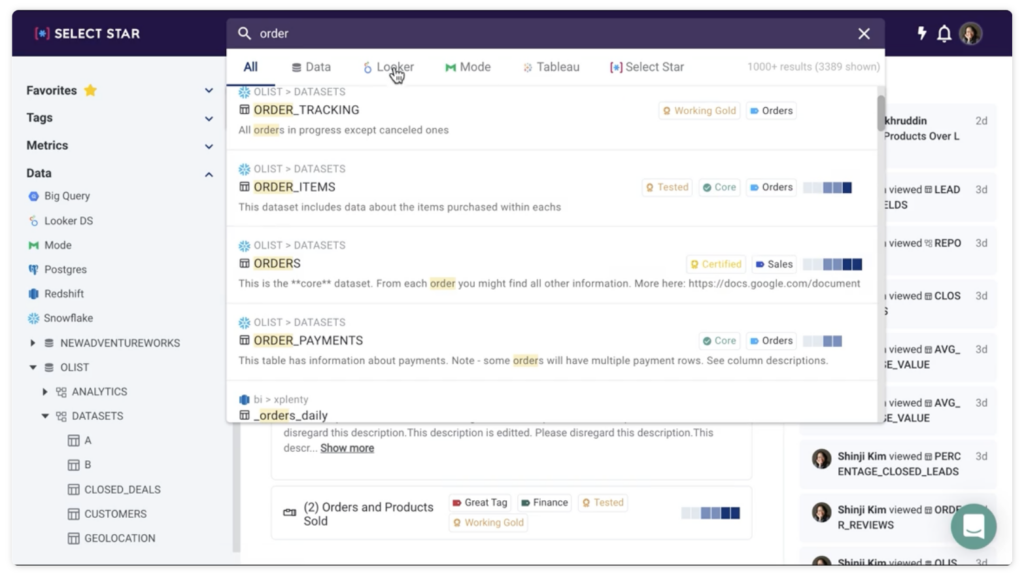
Task: Click the table icon next to CLOSED_DEALS
Action: tap(74, 489)
